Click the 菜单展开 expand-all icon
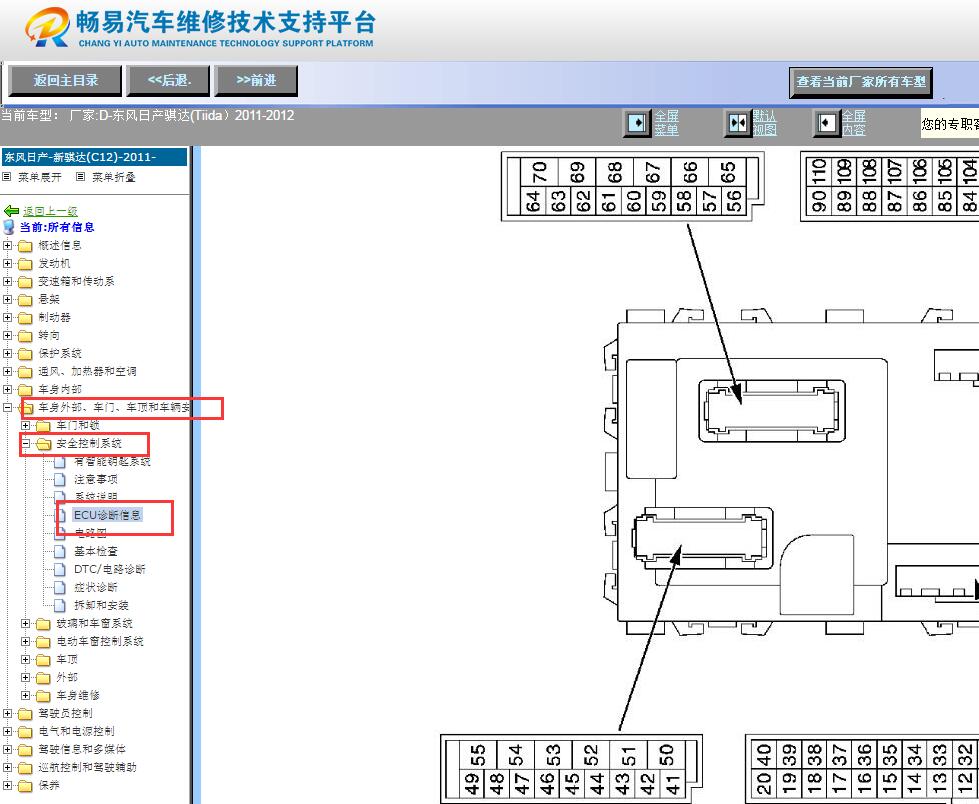Viewport: 979px width, 804px height. click(x=6, y=177)
